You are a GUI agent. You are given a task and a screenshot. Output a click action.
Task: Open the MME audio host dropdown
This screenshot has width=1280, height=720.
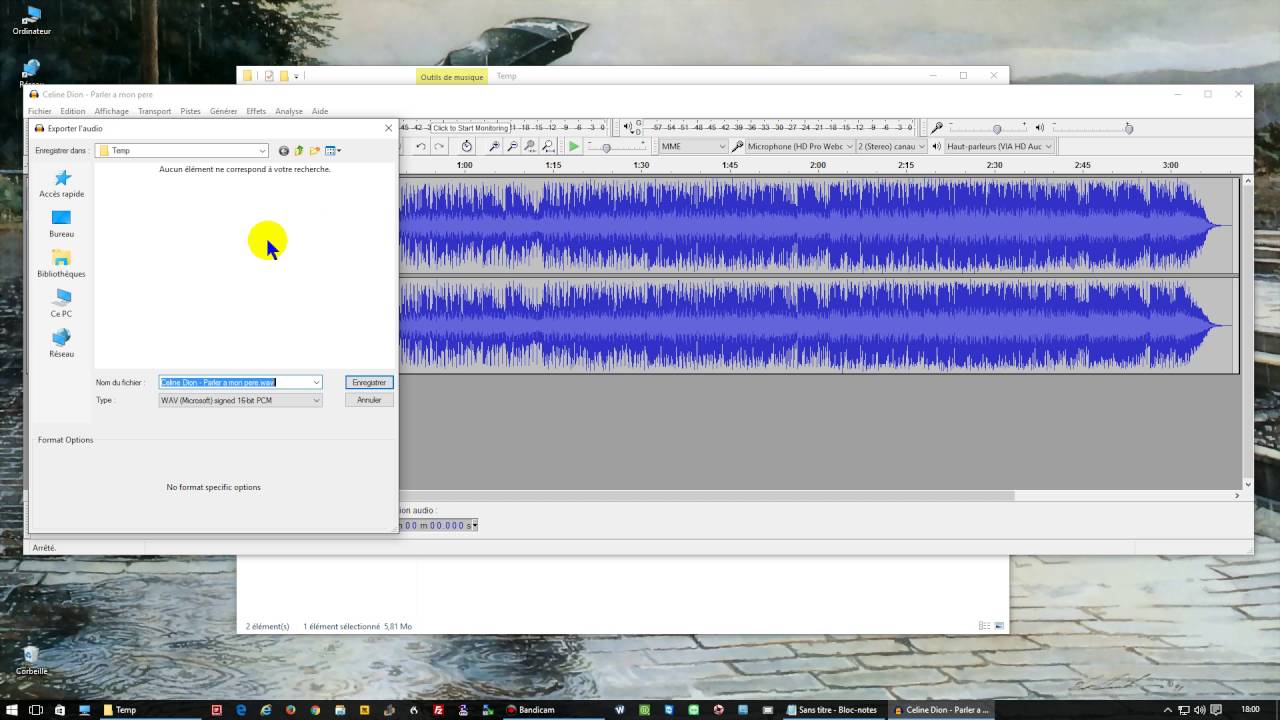pos(693,146)
